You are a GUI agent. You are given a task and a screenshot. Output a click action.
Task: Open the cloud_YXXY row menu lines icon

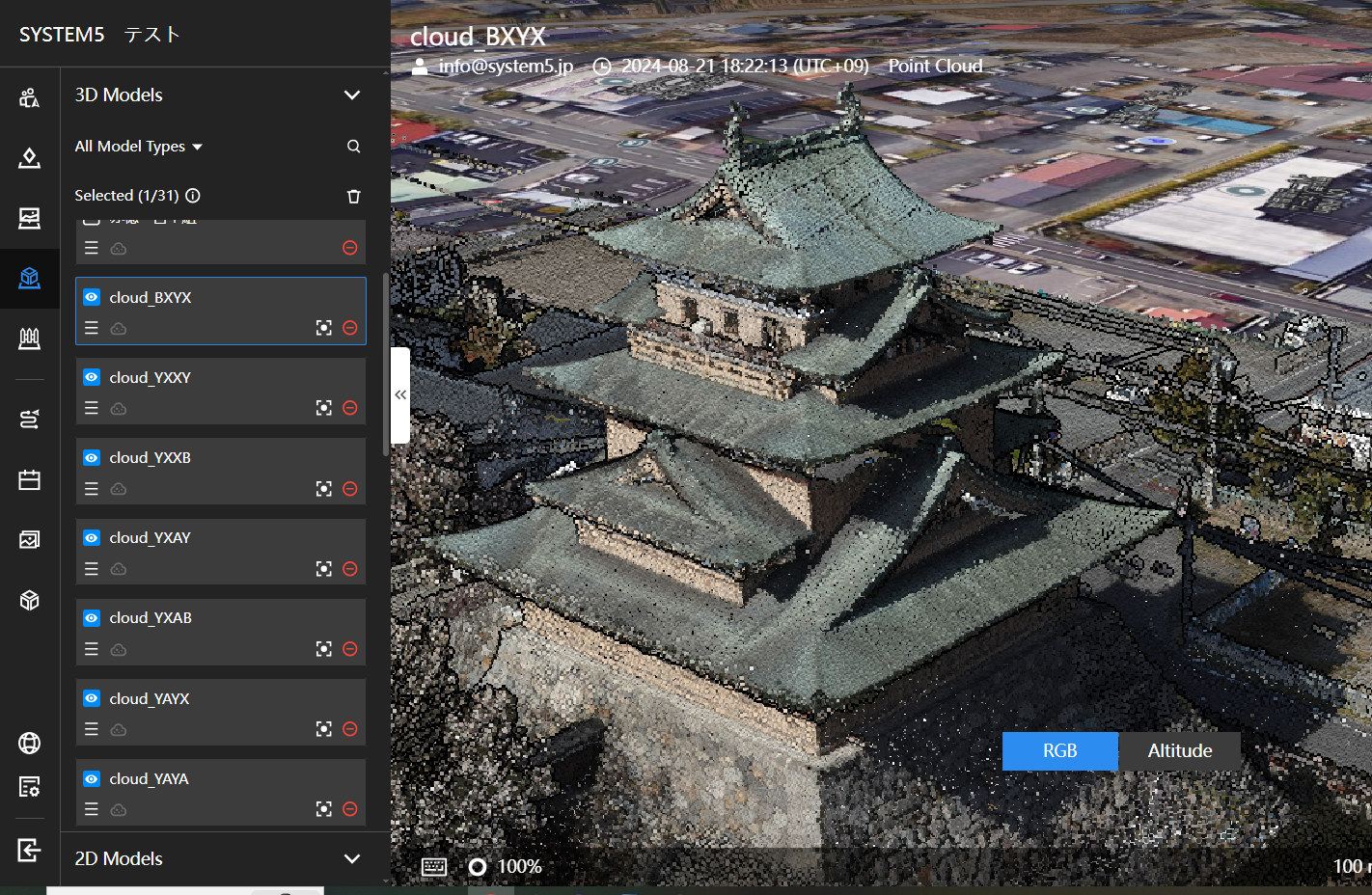coord(92,408)
